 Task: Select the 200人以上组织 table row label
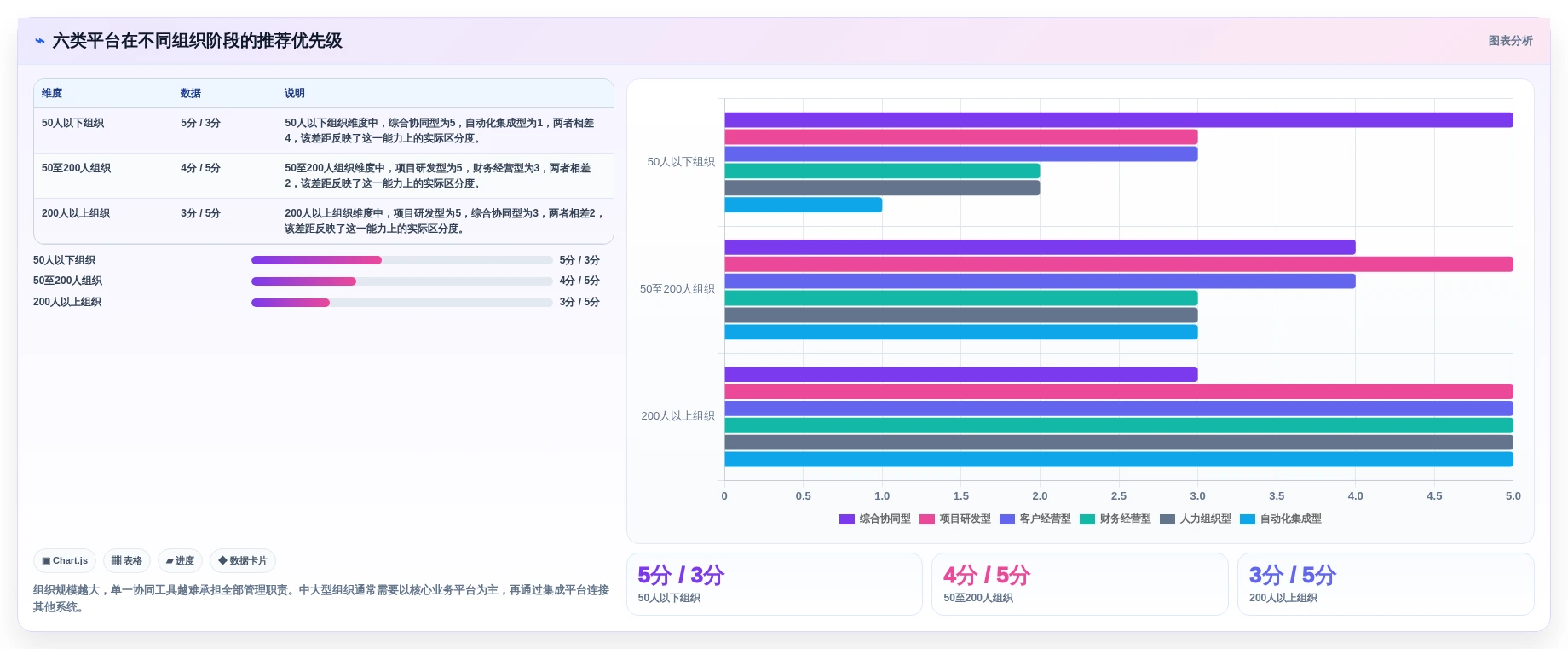coord(76,213)
